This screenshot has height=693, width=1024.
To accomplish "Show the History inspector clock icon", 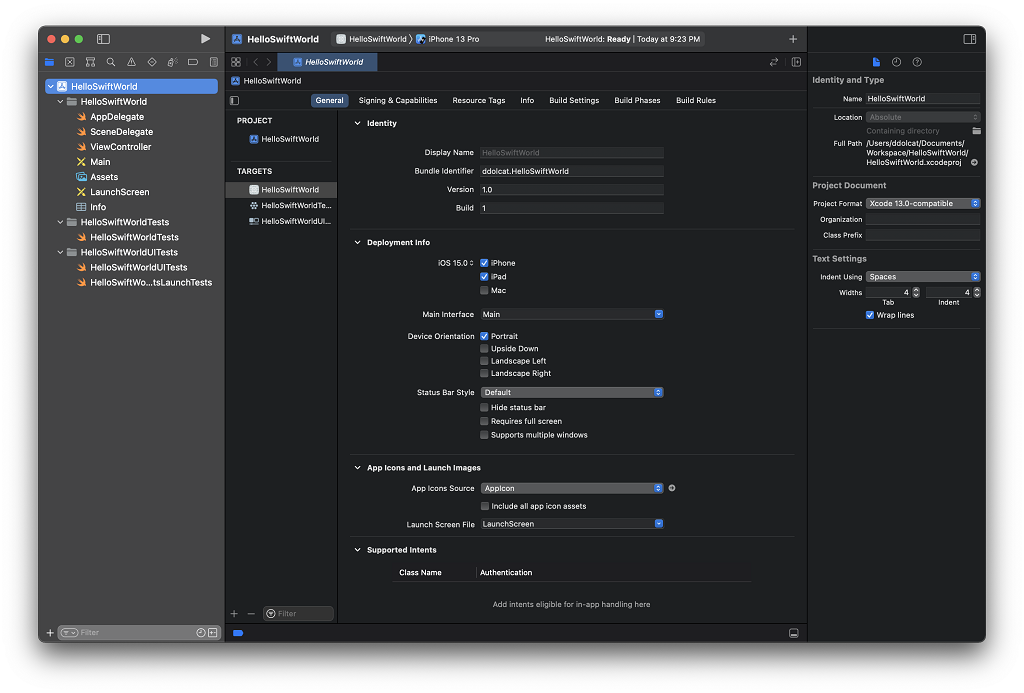I will (x=896, y=62).
